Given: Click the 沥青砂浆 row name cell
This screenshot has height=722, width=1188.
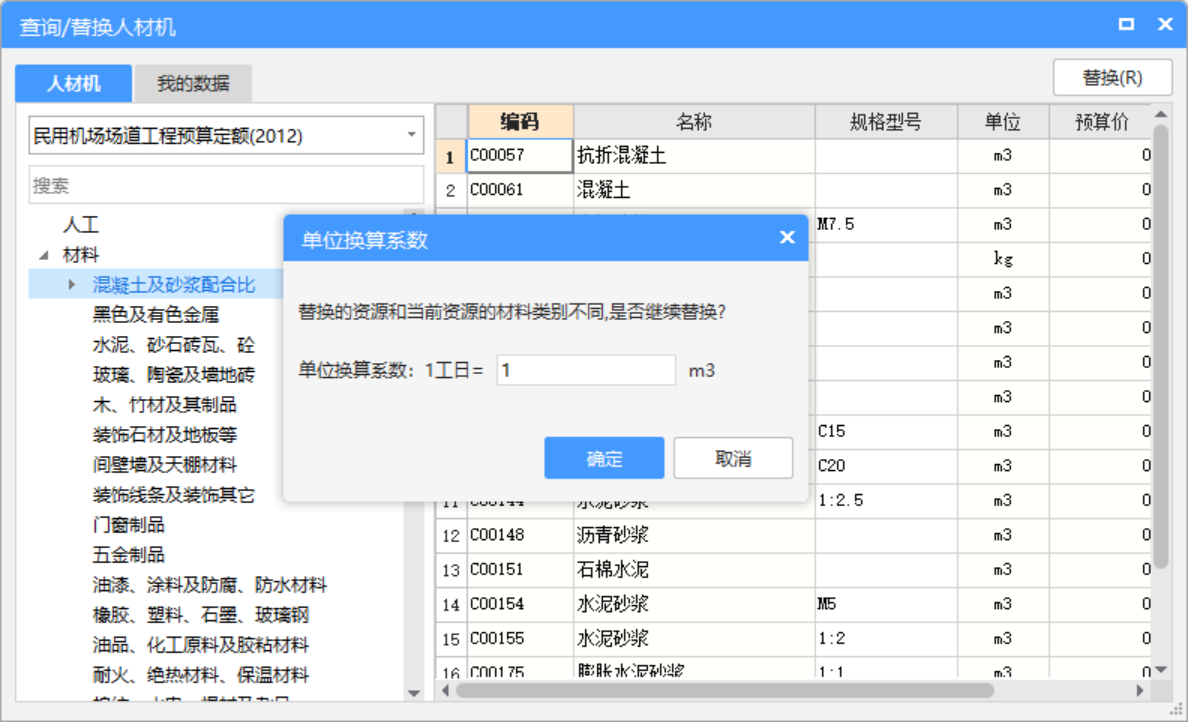Looking at the screenshot, I should [x=693, y=535].
